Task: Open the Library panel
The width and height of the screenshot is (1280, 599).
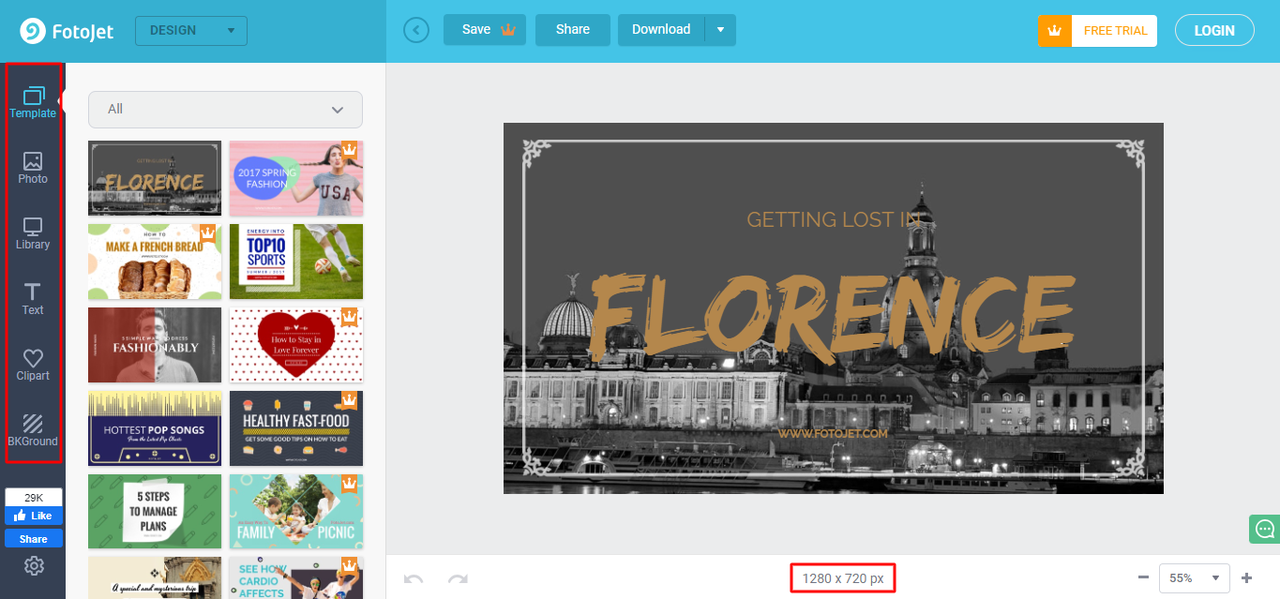Action: (x=33, y=233)
